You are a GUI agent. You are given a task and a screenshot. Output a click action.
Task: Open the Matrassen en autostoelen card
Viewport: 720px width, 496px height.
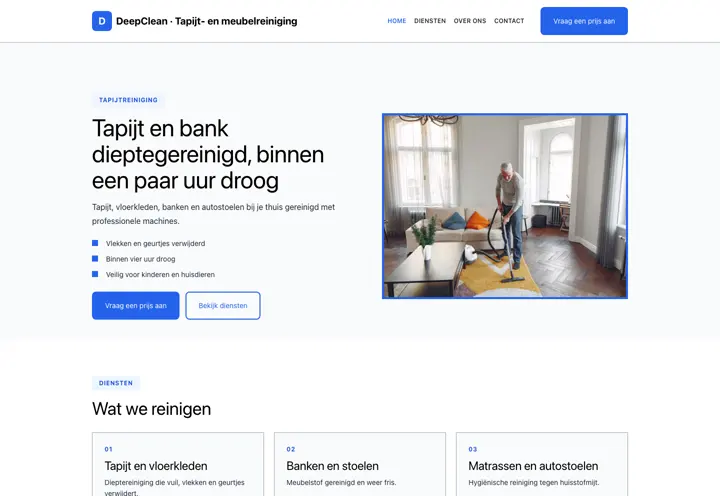coord(542,464)
